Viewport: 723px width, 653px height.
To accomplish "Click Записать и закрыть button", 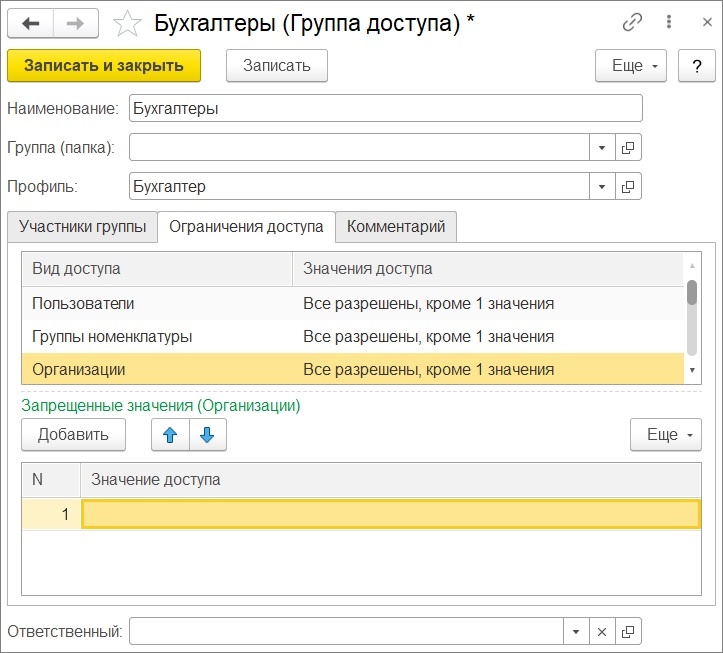I will [x=104, y=65].
